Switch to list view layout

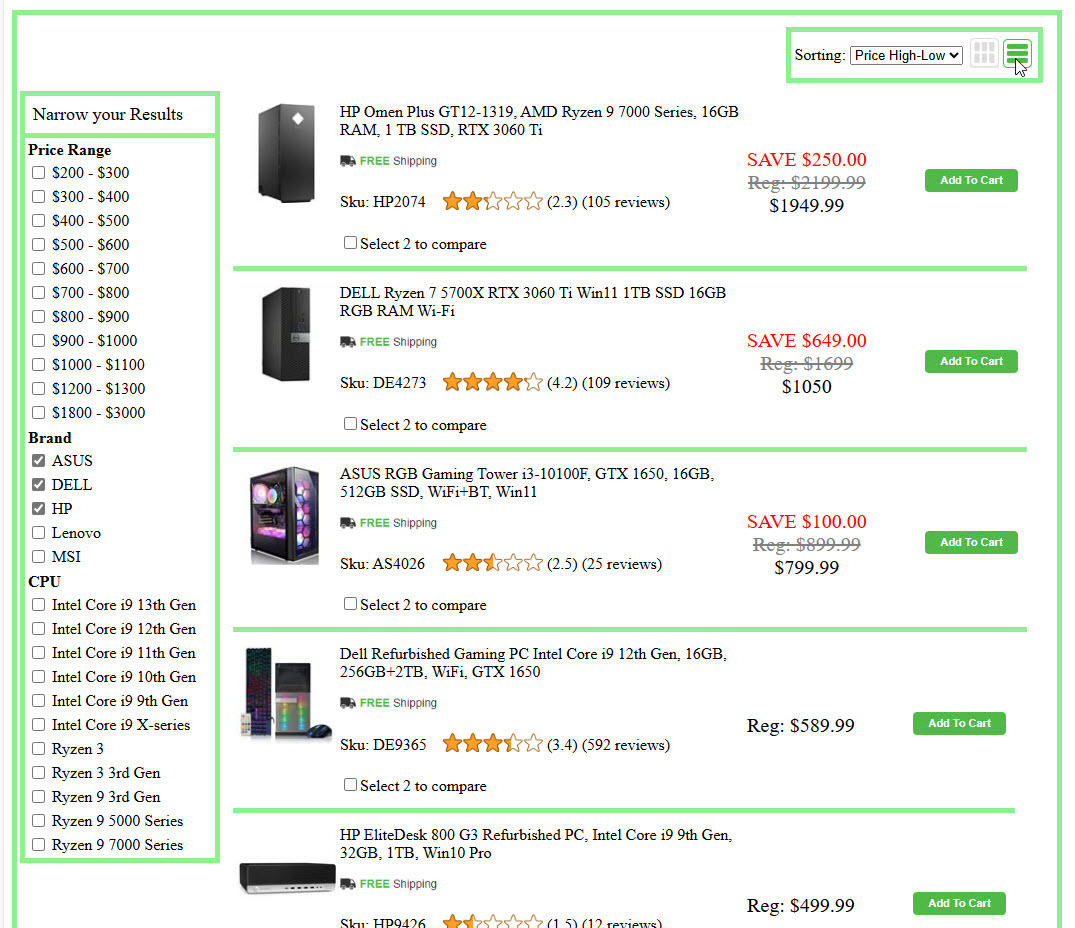1017,54
